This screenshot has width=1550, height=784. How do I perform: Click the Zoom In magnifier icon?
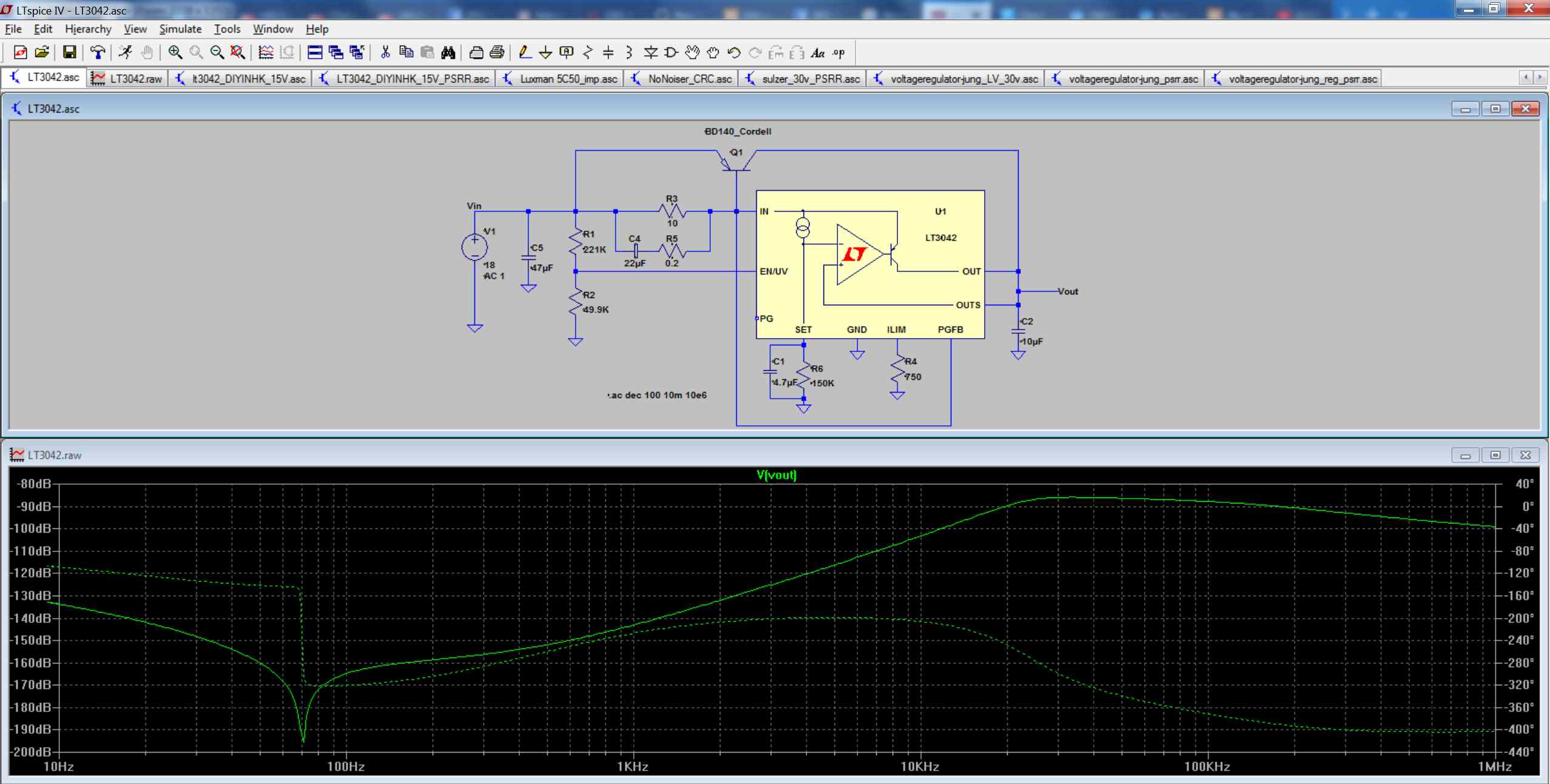click(175, 53)
